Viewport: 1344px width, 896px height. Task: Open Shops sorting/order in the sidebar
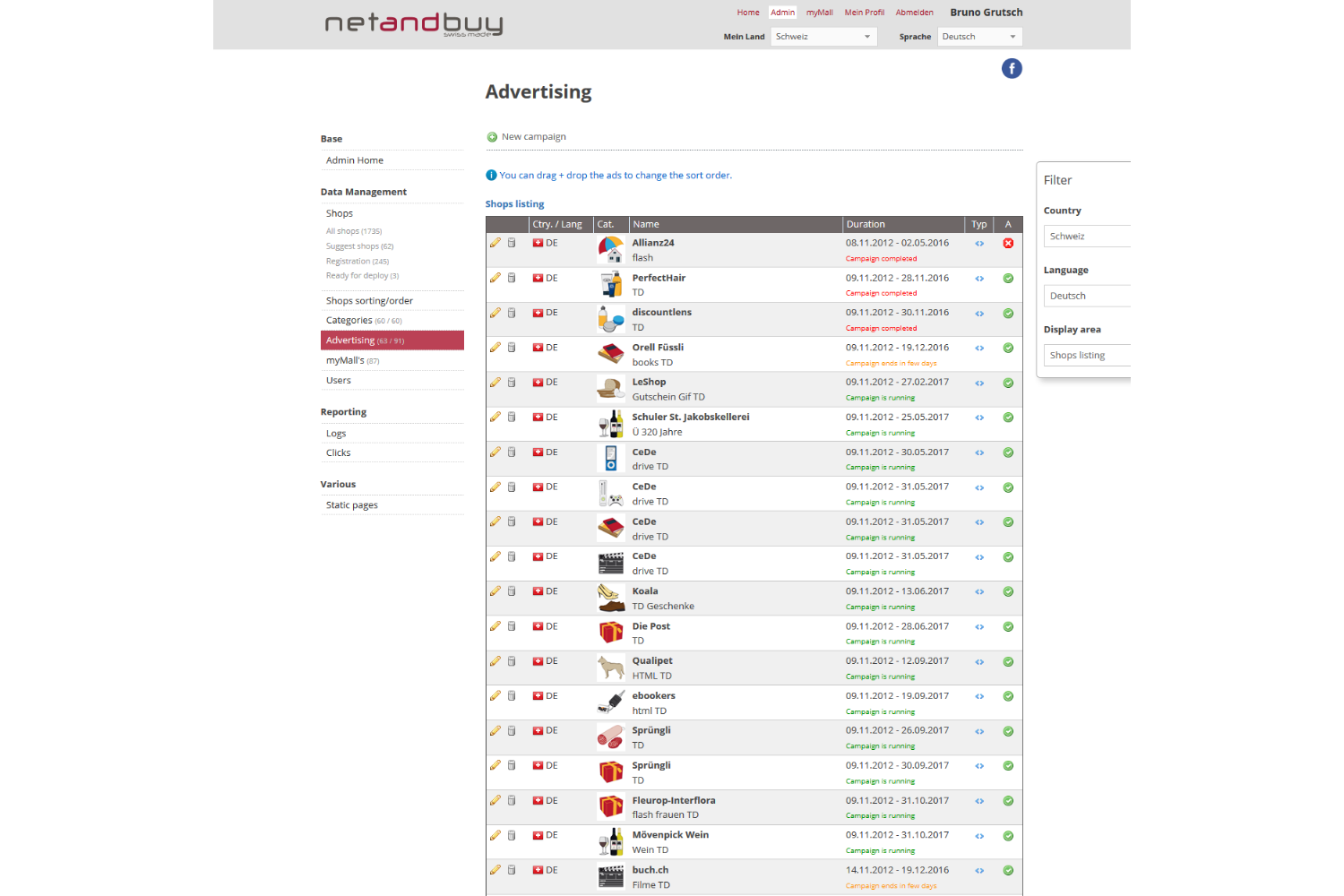(369, 301)
